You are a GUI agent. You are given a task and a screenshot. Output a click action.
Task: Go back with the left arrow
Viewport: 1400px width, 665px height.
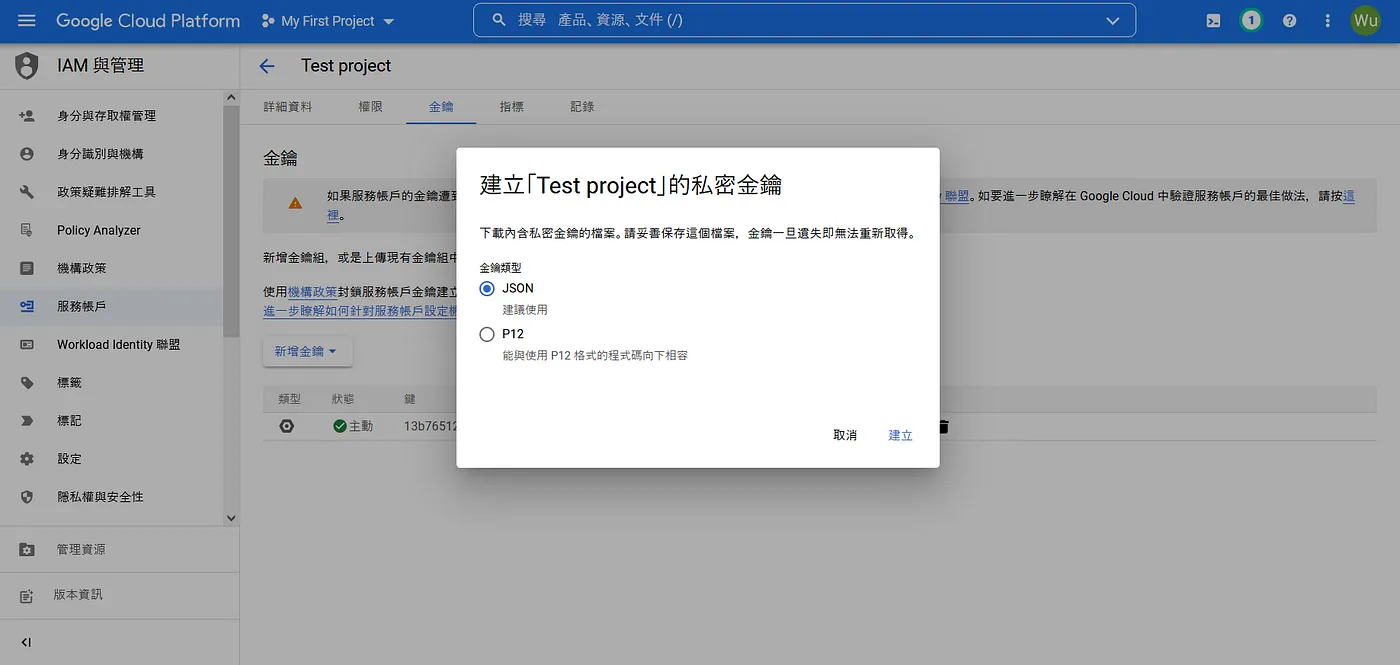click(x=266, y=66)
